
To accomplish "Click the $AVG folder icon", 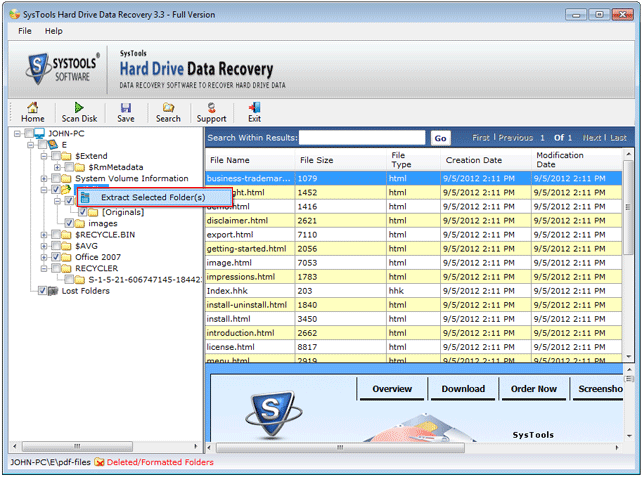I will tap(66, 246).
